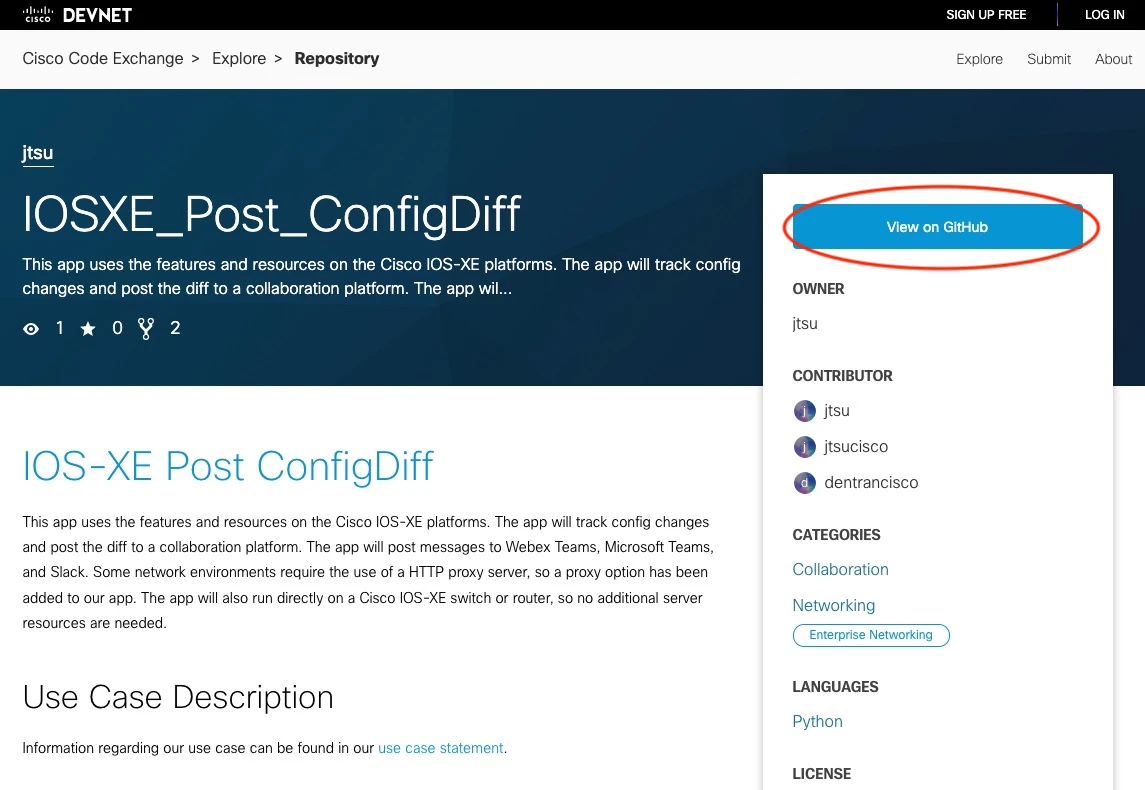
Task: Click the LICENSE section label
Action: point(822,774)
